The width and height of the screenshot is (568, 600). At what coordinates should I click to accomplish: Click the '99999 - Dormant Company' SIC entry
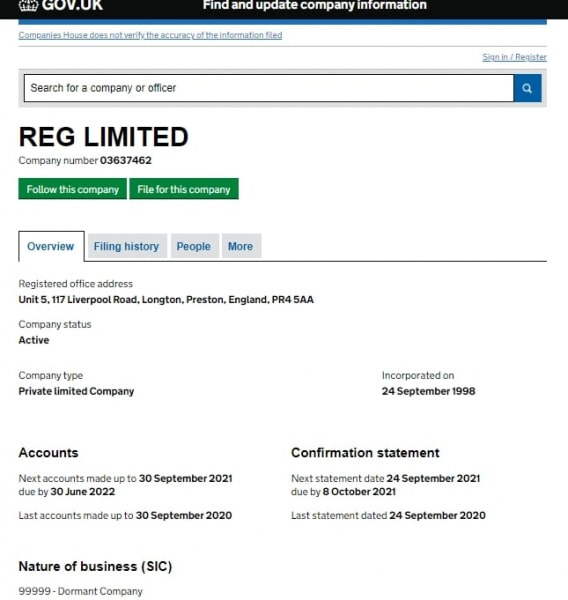[x=80, y=591]
